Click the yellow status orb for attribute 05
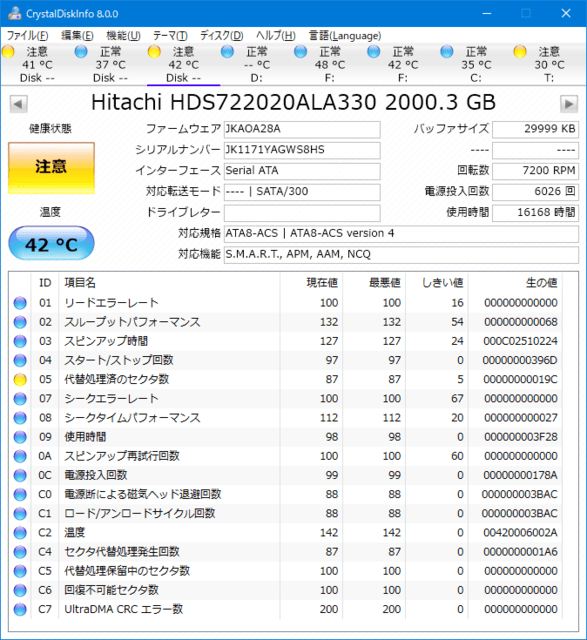Screen dimensions: 587x640 [20, 379]
